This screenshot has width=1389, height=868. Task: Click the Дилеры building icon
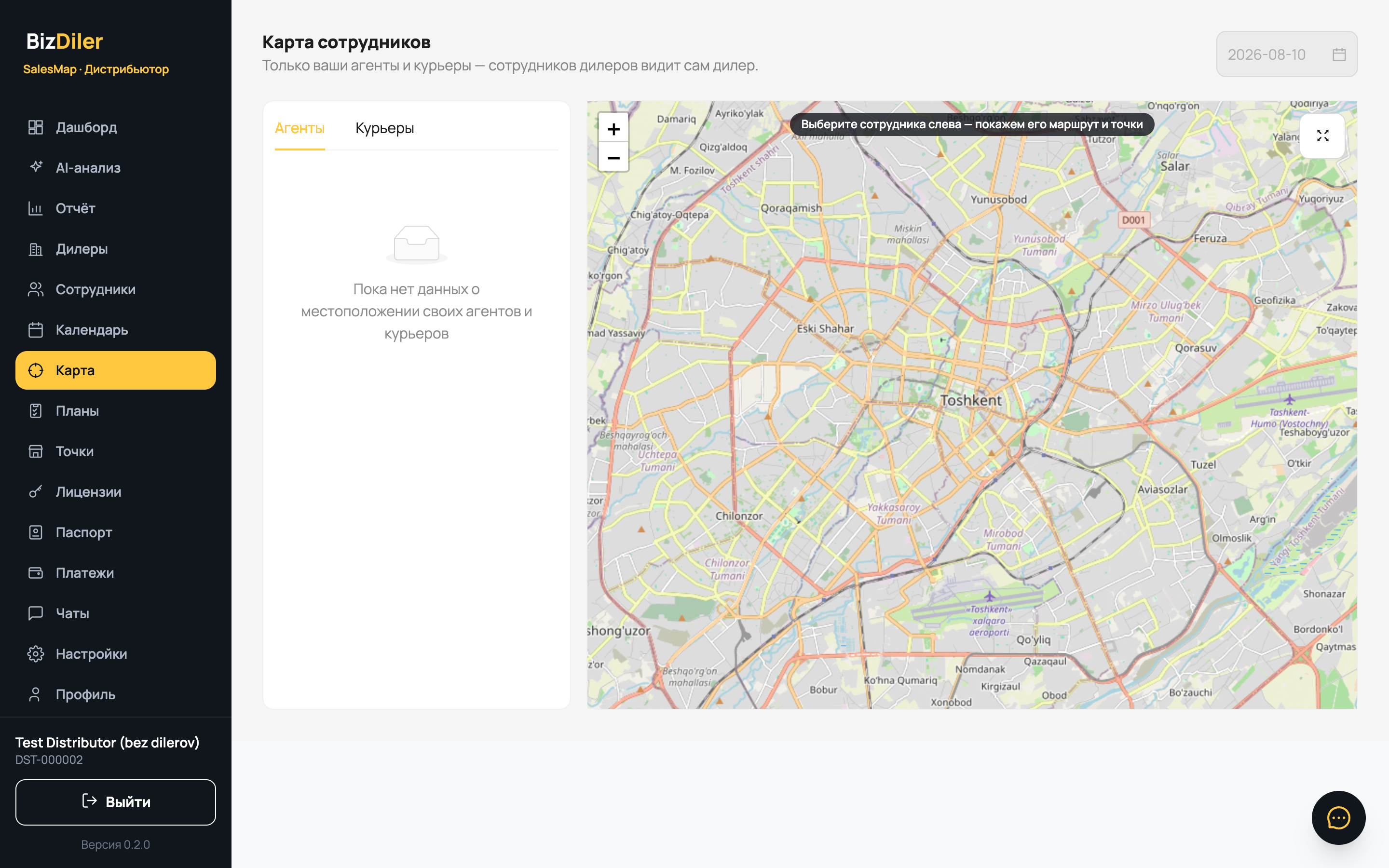point(36,249)
